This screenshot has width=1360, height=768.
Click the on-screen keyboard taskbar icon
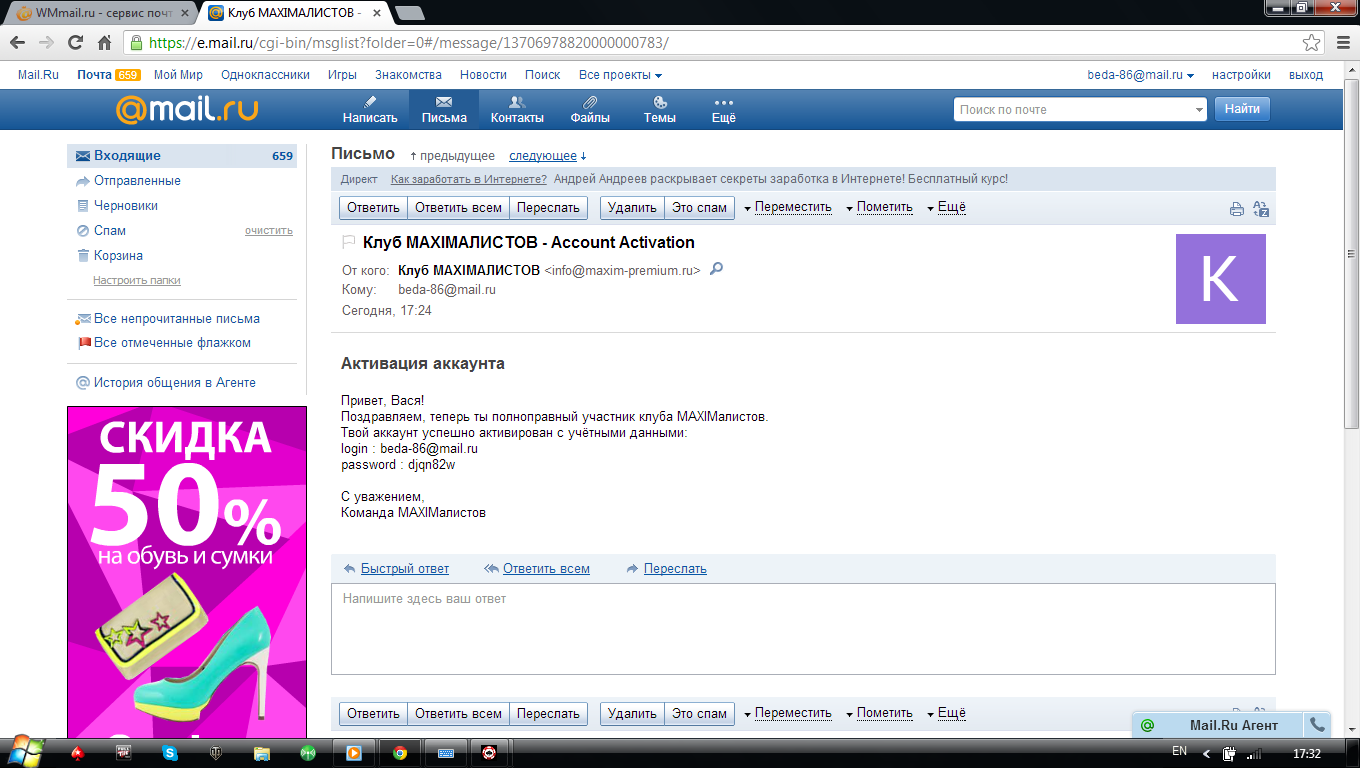446,753
